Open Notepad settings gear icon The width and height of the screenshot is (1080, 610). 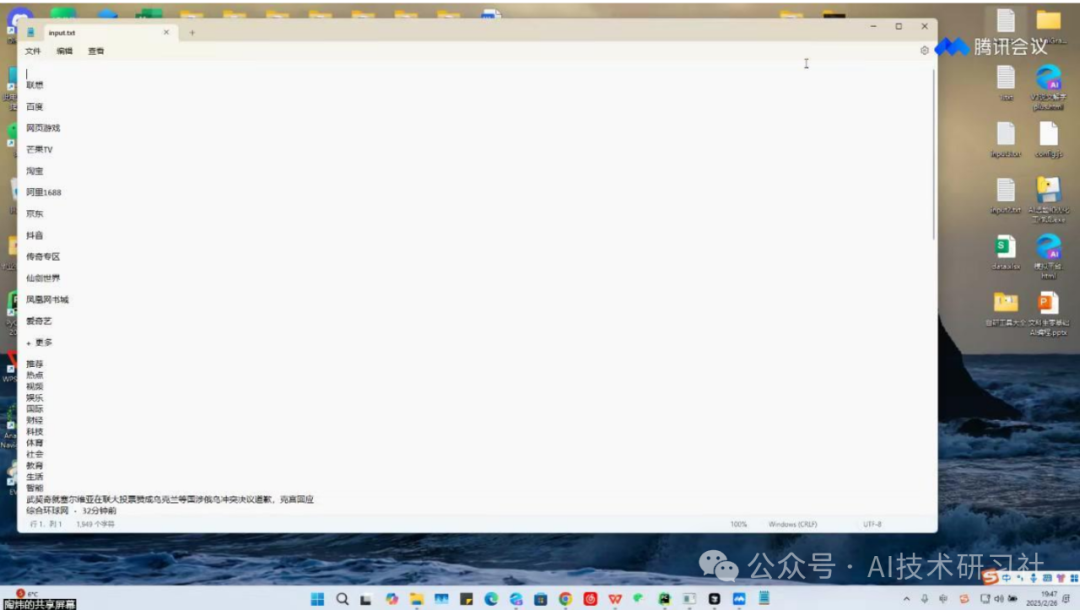tap(924, 50)
